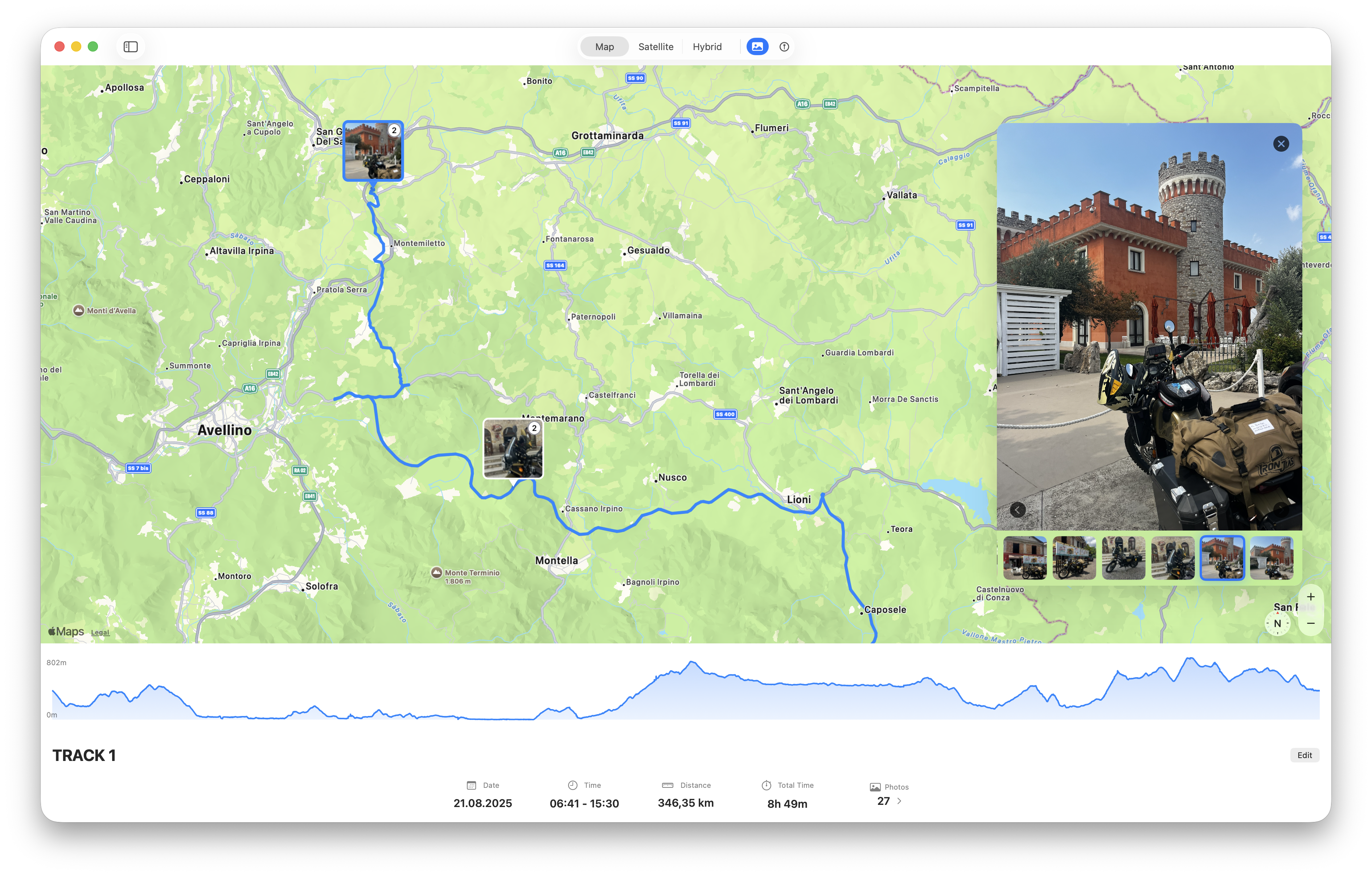Enable Hybrid map view
This screenshot has height=876, width=1372.
(x=707, y=46)
